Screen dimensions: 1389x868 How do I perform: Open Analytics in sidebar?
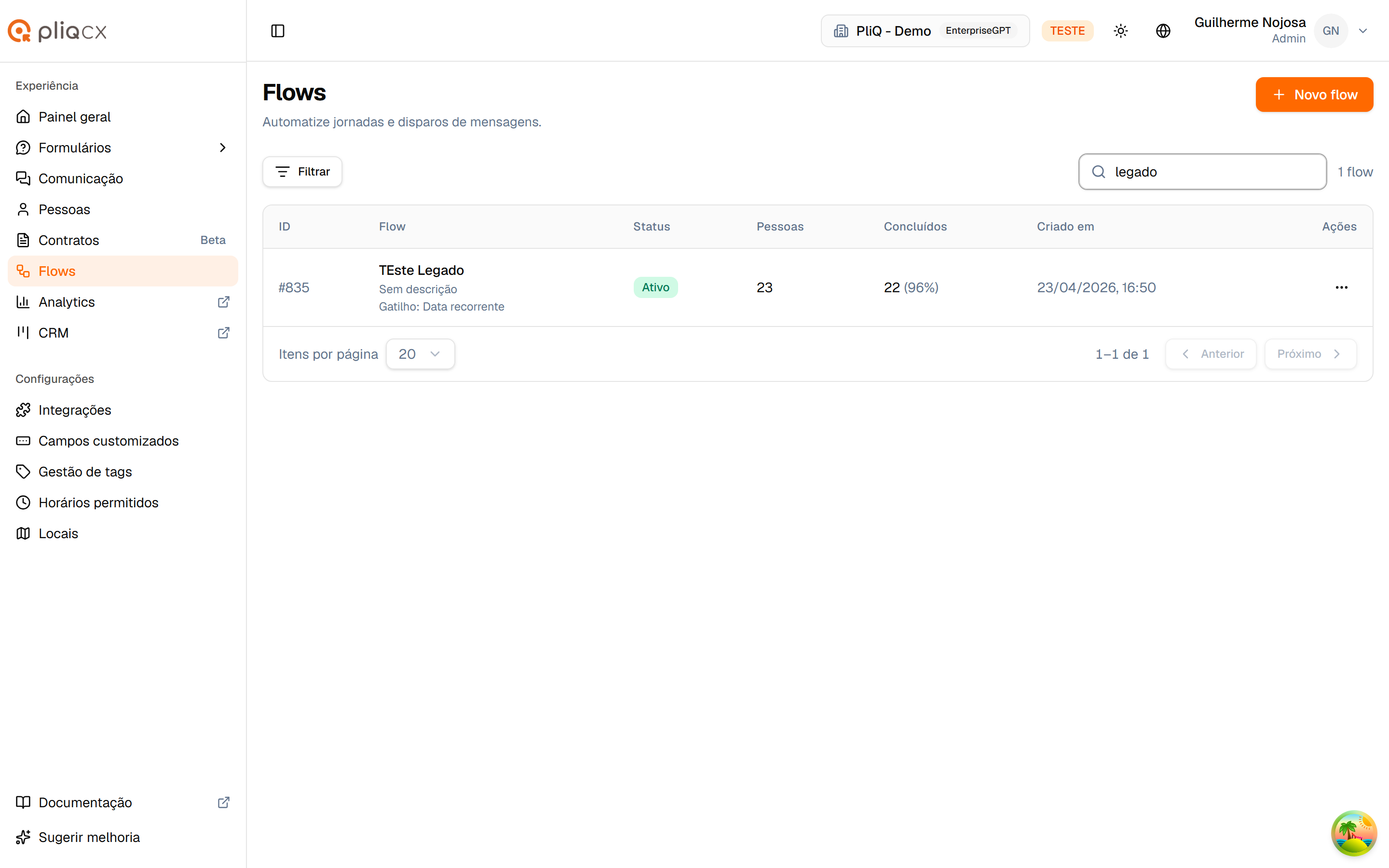(x=123, y=302)
